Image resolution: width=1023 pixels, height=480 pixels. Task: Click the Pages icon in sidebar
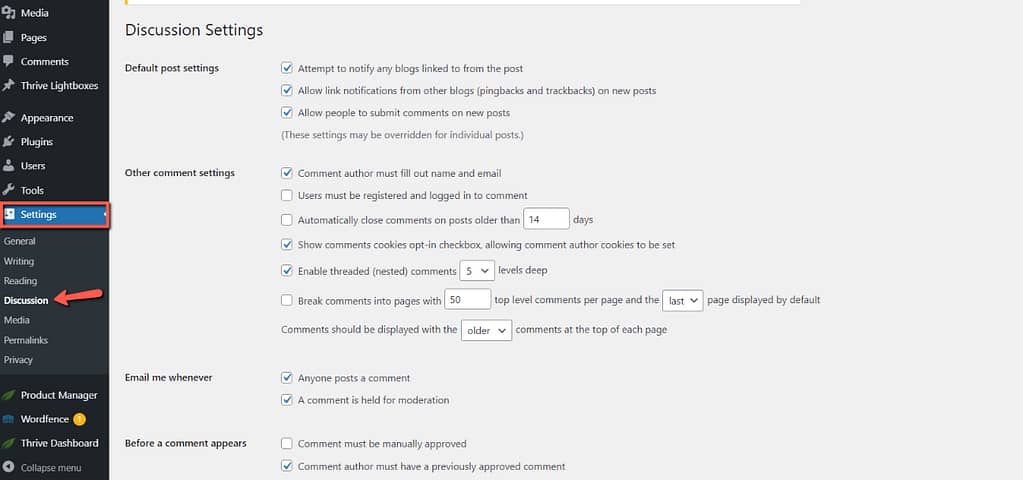pyautogui.click(x=8, y=37)
